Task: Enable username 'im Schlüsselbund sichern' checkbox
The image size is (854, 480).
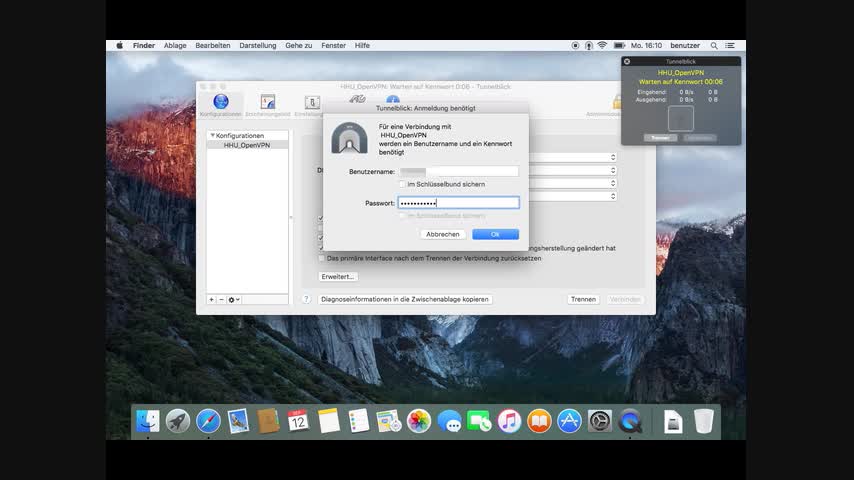Action: point(402,184)
